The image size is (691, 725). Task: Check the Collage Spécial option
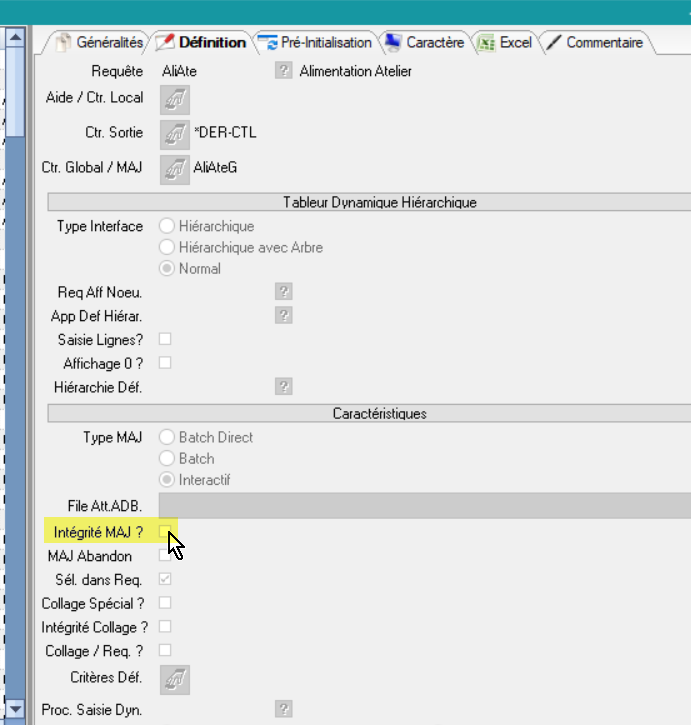tap(166, 603)
